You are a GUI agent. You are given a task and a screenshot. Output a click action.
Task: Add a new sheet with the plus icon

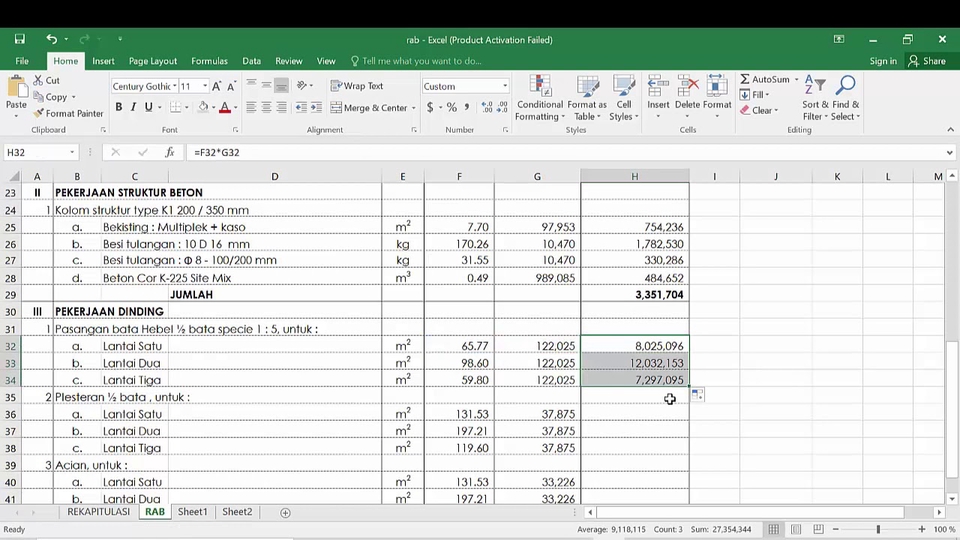pos(285,512)
